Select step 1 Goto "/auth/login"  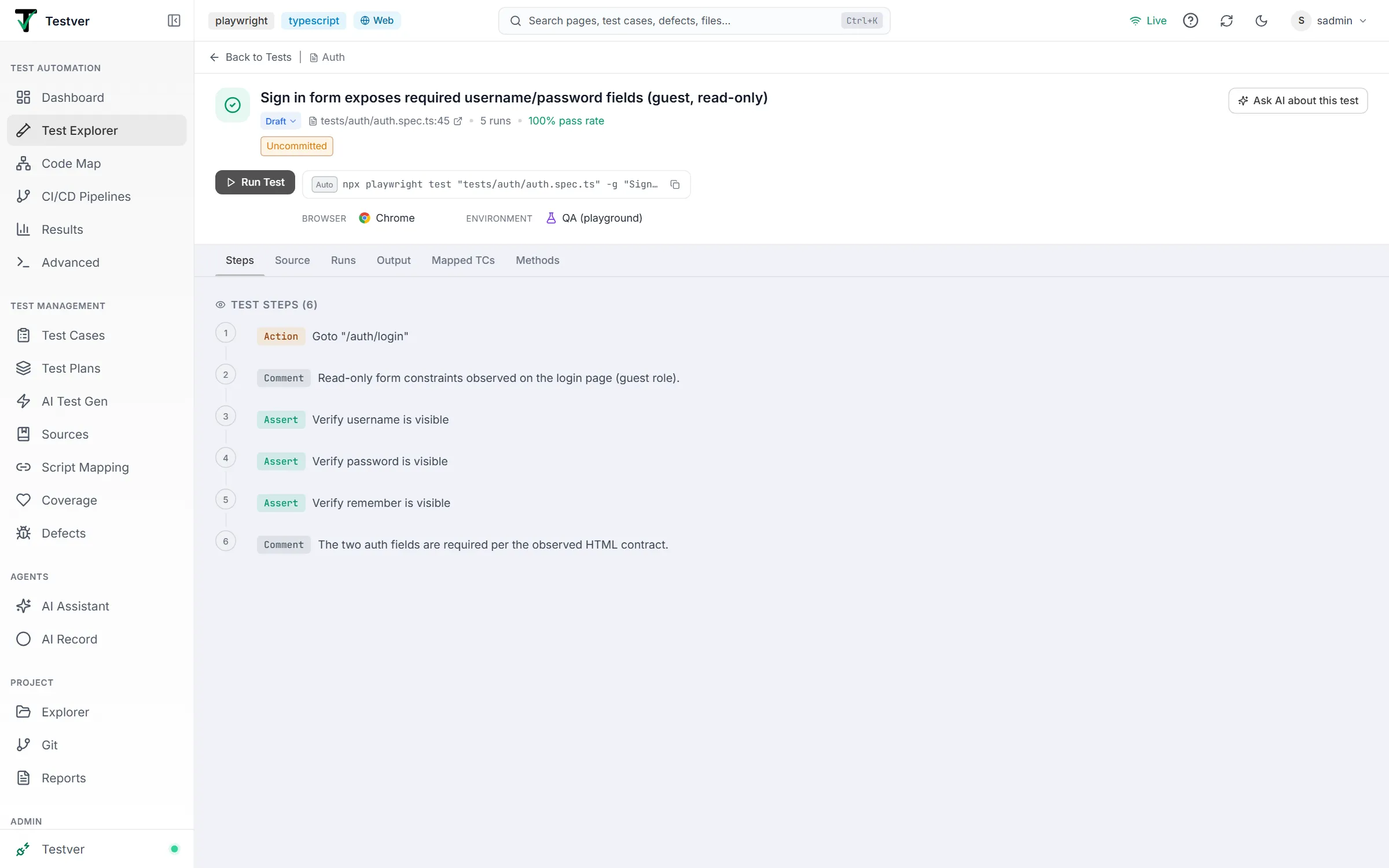[360, 336]
